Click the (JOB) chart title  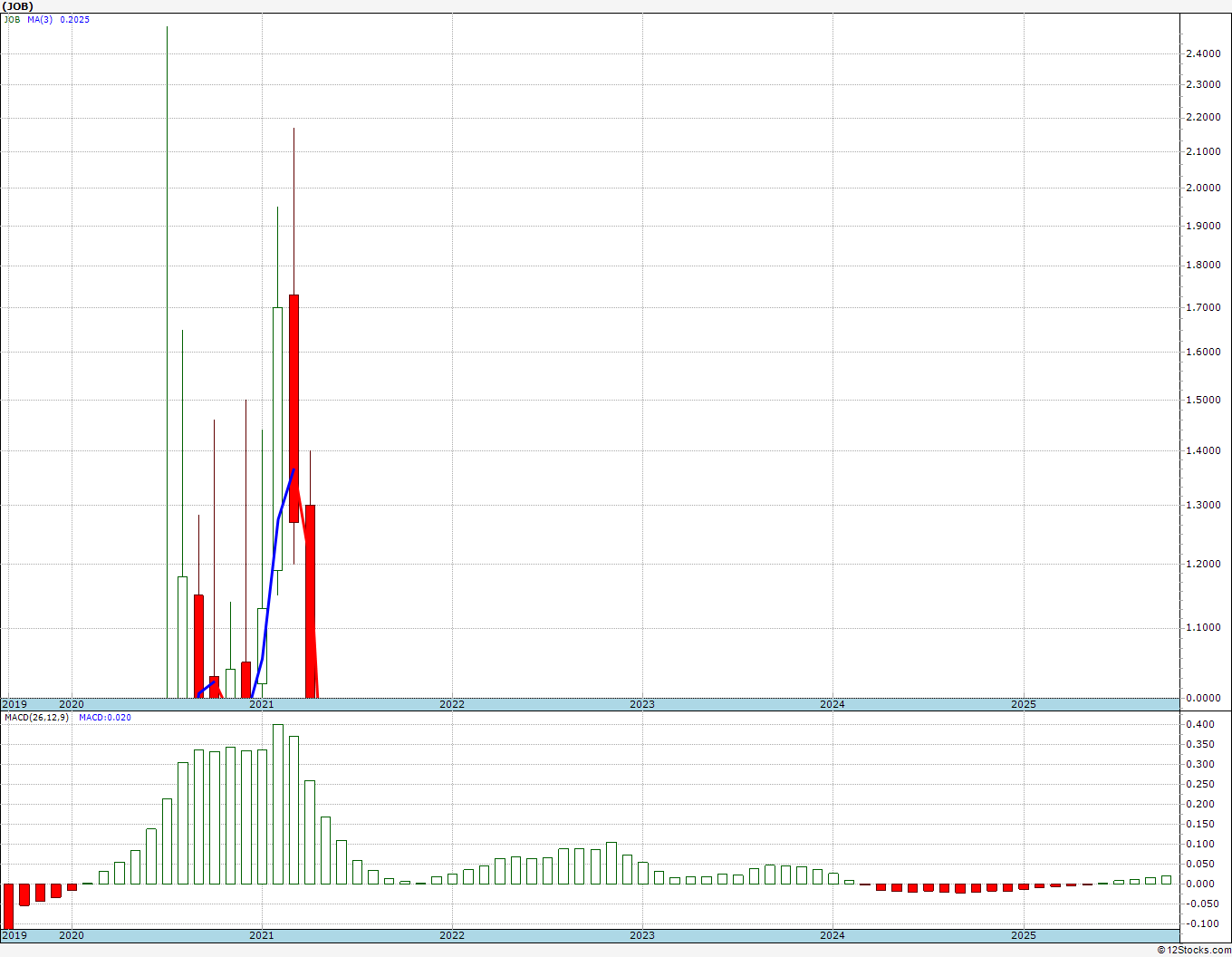18,6
